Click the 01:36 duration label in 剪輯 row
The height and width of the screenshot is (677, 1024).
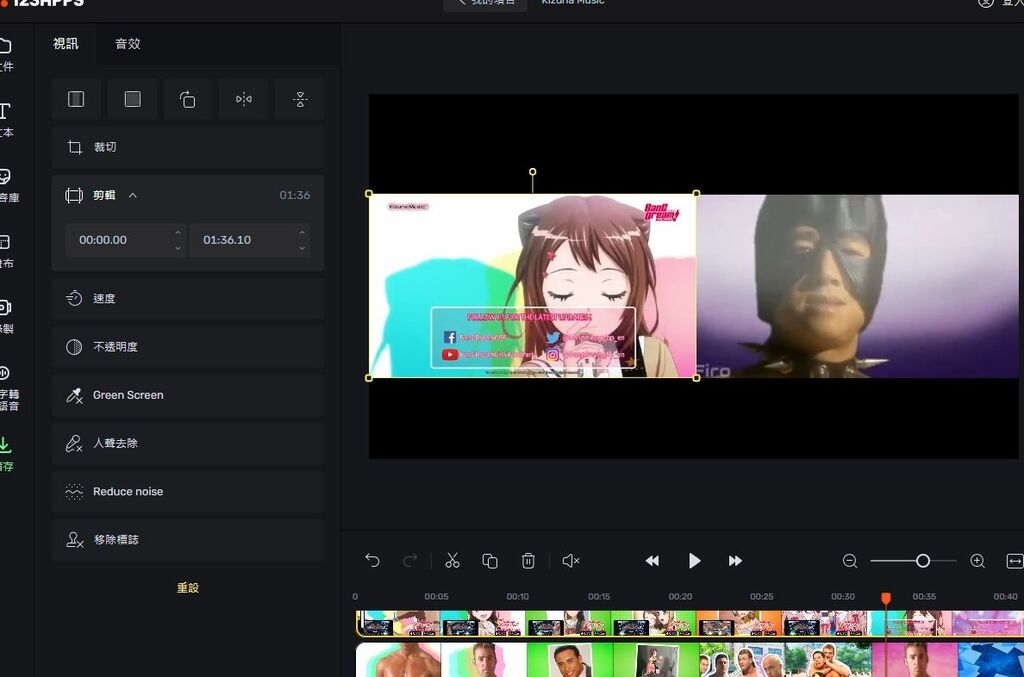point(295,195)
